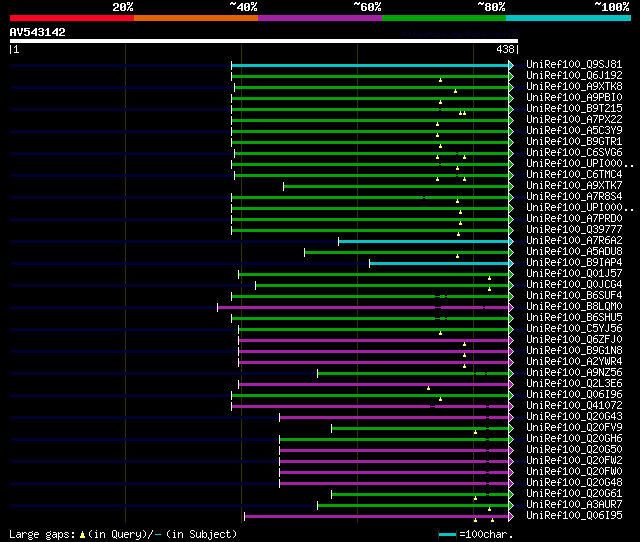This screenshot has width=640, height=542.
Task: Click the yellow gap marker on Q0JCG4 row
Action: click(x=489, y=289)
